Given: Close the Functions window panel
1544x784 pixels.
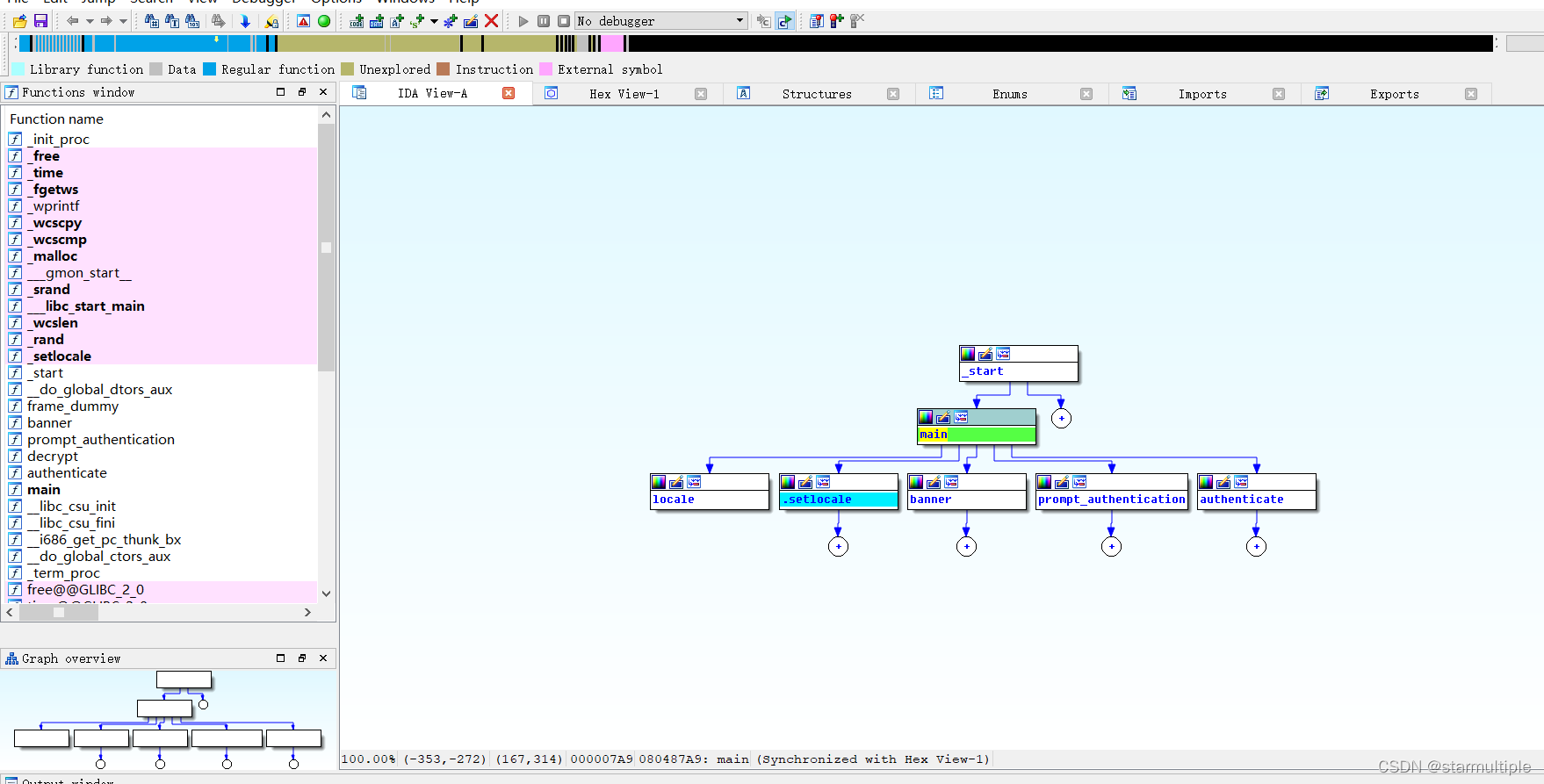Looking at the screenshot, I should (323, 91).
